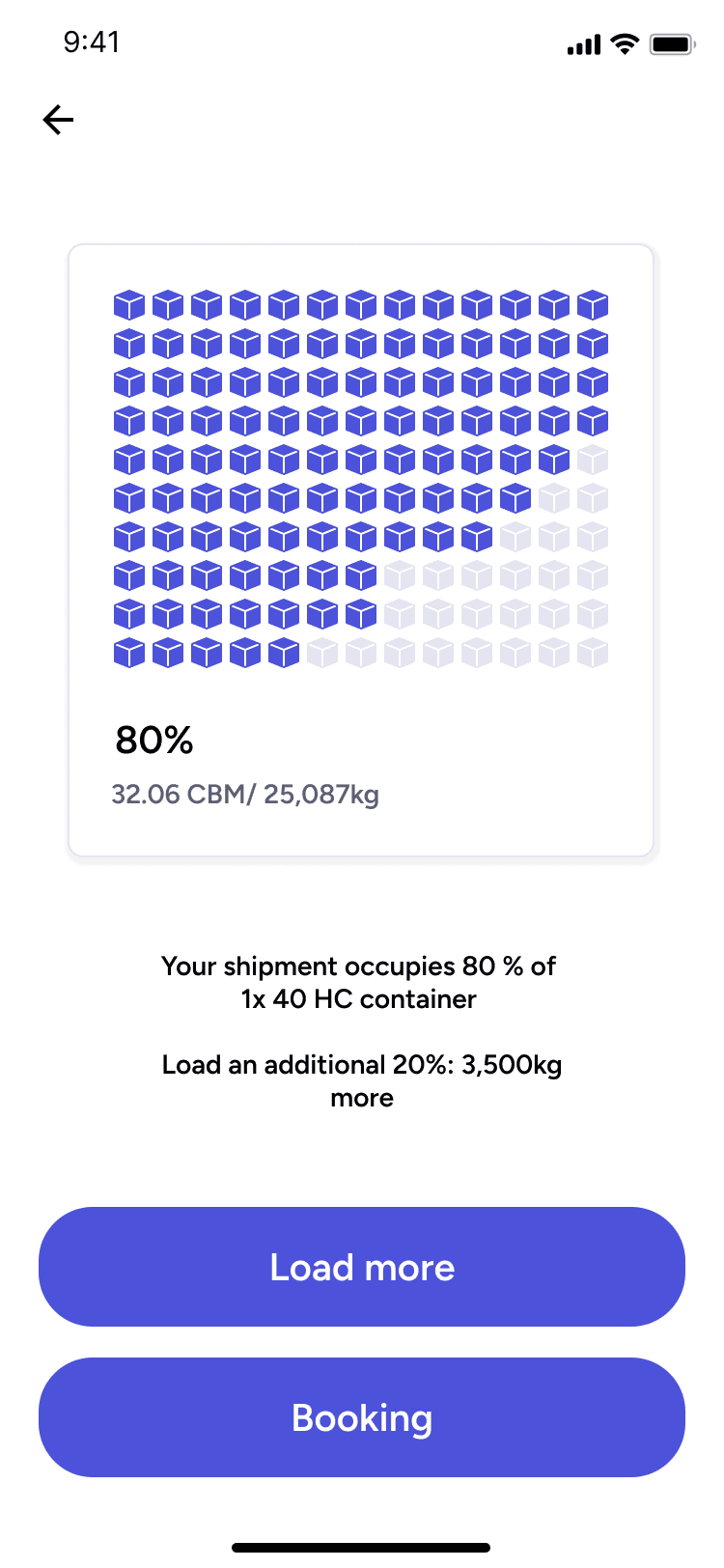
Task: Click the Booking button
Action: pos(362,1417)
